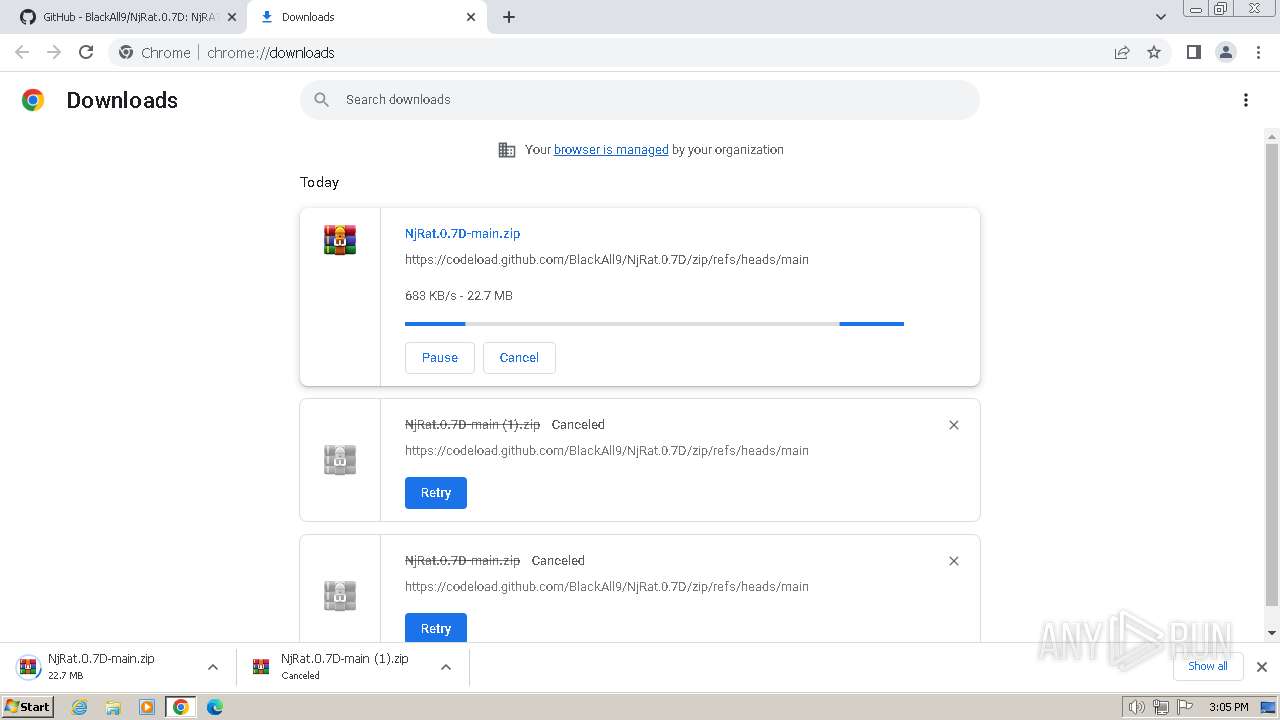The width and height of the screenshot is (1280, 720).
Task: Select the Downloads tab
Action: tap(366, 17)
